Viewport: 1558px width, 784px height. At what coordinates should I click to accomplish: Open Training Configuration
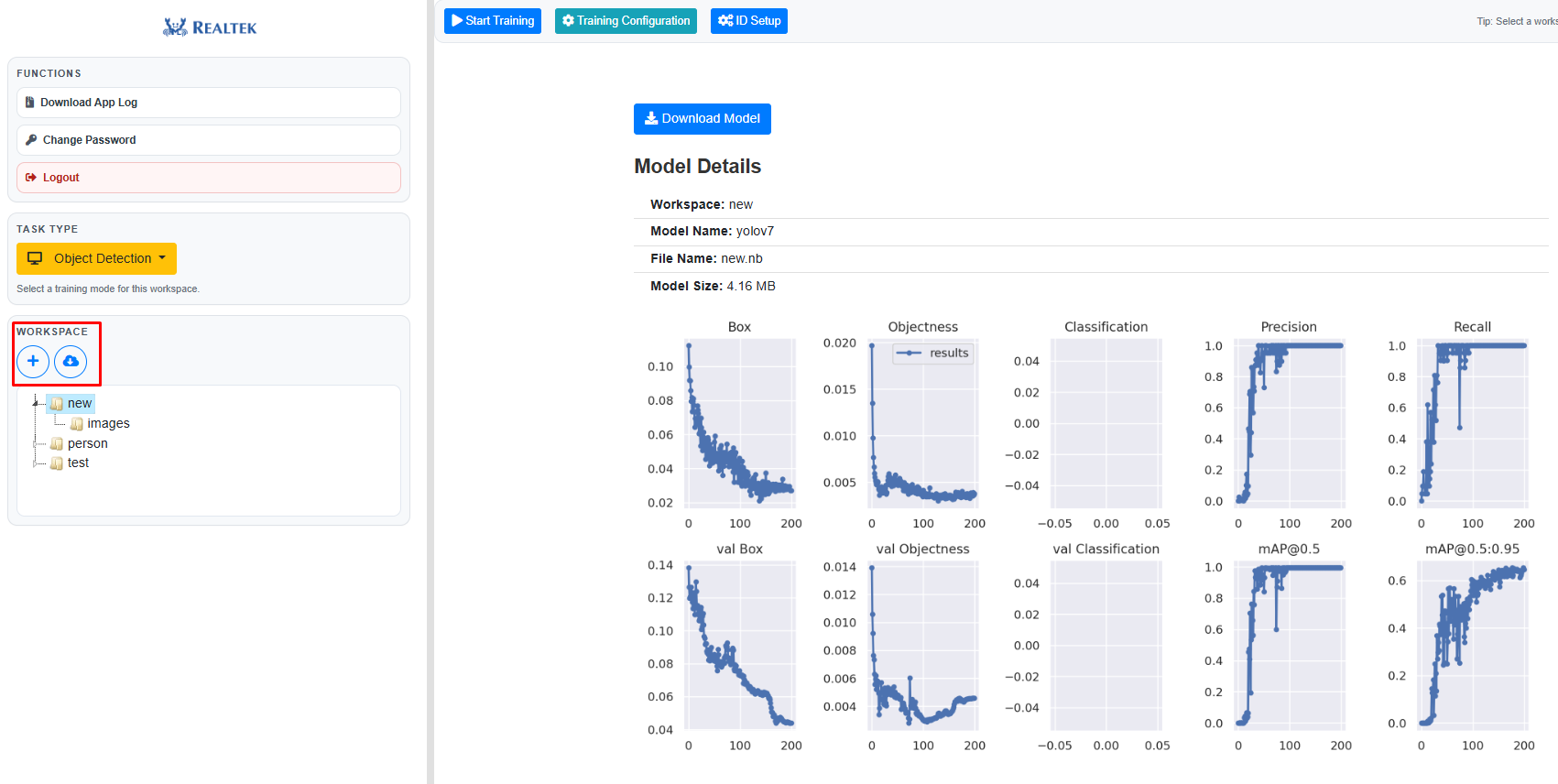coord(626,21)
